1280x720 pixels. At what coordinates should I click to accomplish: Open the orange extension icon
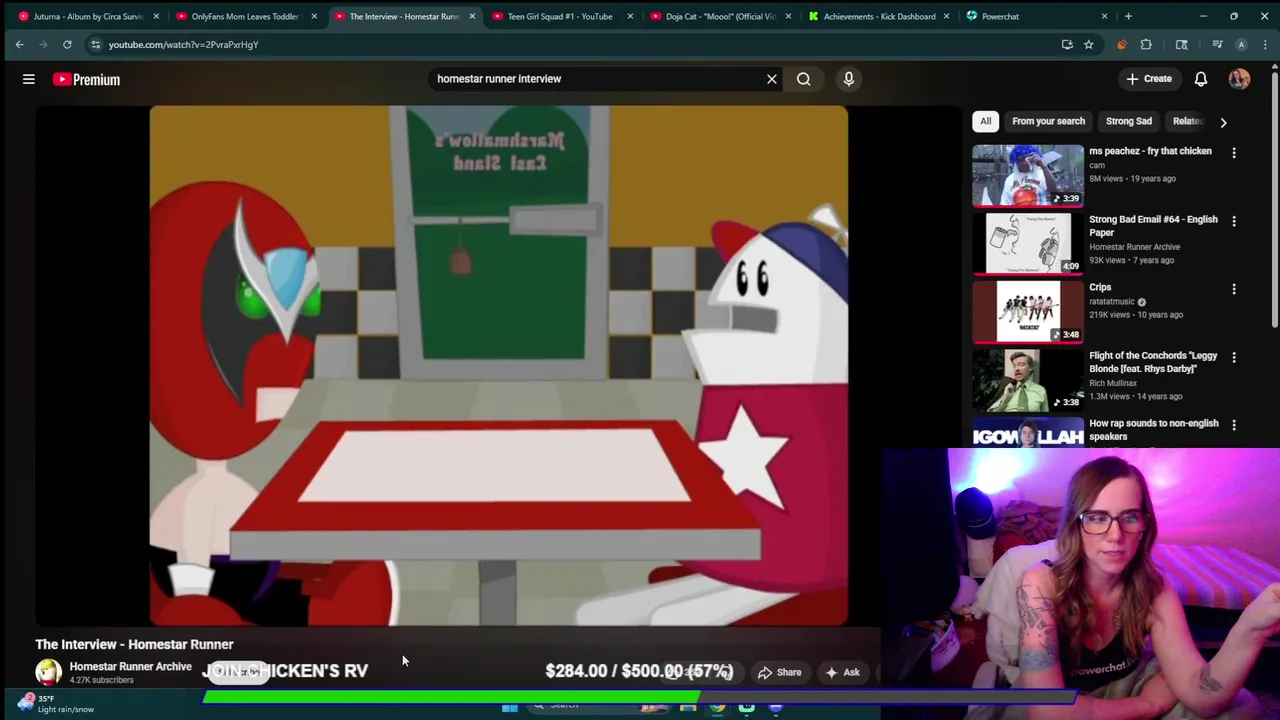tap(1122, 44)
